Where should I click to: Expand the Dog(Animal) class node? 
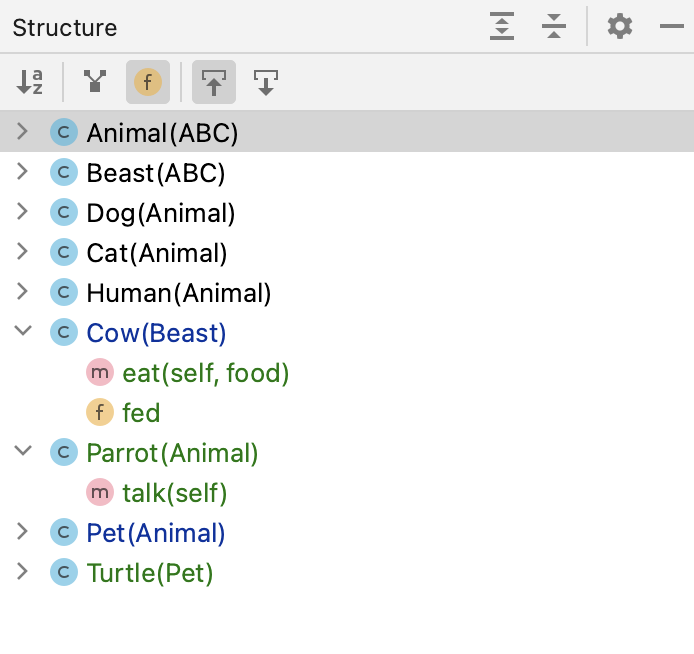22,212
